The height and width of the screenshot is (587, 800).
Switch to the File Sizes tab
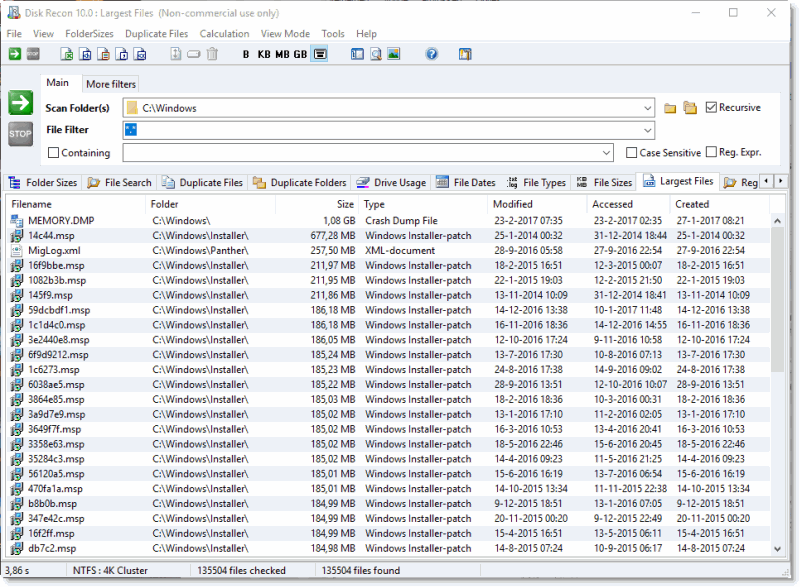tap(604, 183)
